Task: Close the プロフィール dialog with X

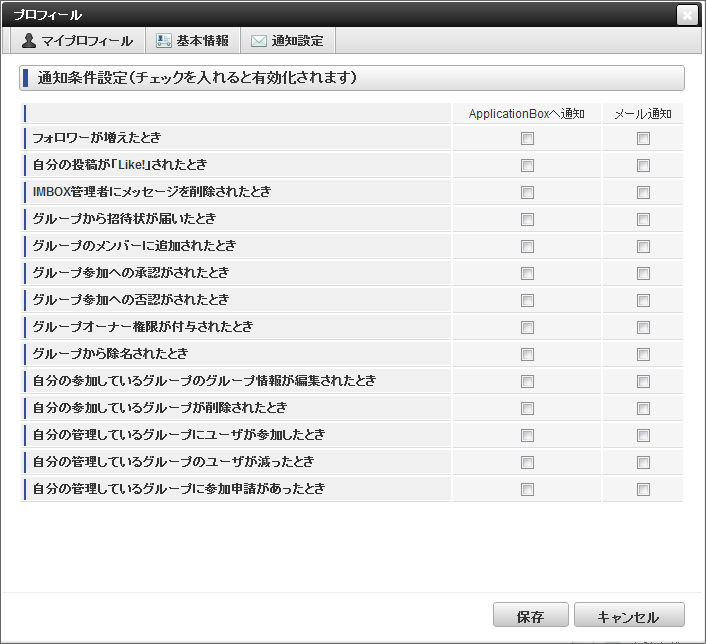Action: tap(687, 15)
